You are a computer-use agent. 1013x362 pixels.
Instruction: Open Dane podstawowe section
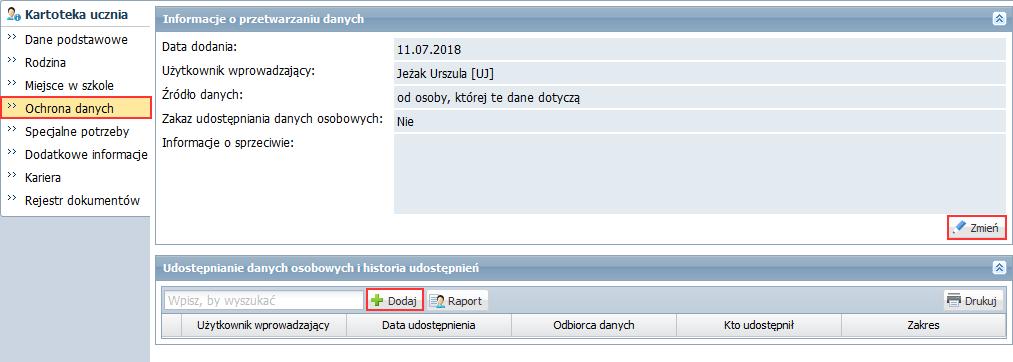(x=76, y=39)
